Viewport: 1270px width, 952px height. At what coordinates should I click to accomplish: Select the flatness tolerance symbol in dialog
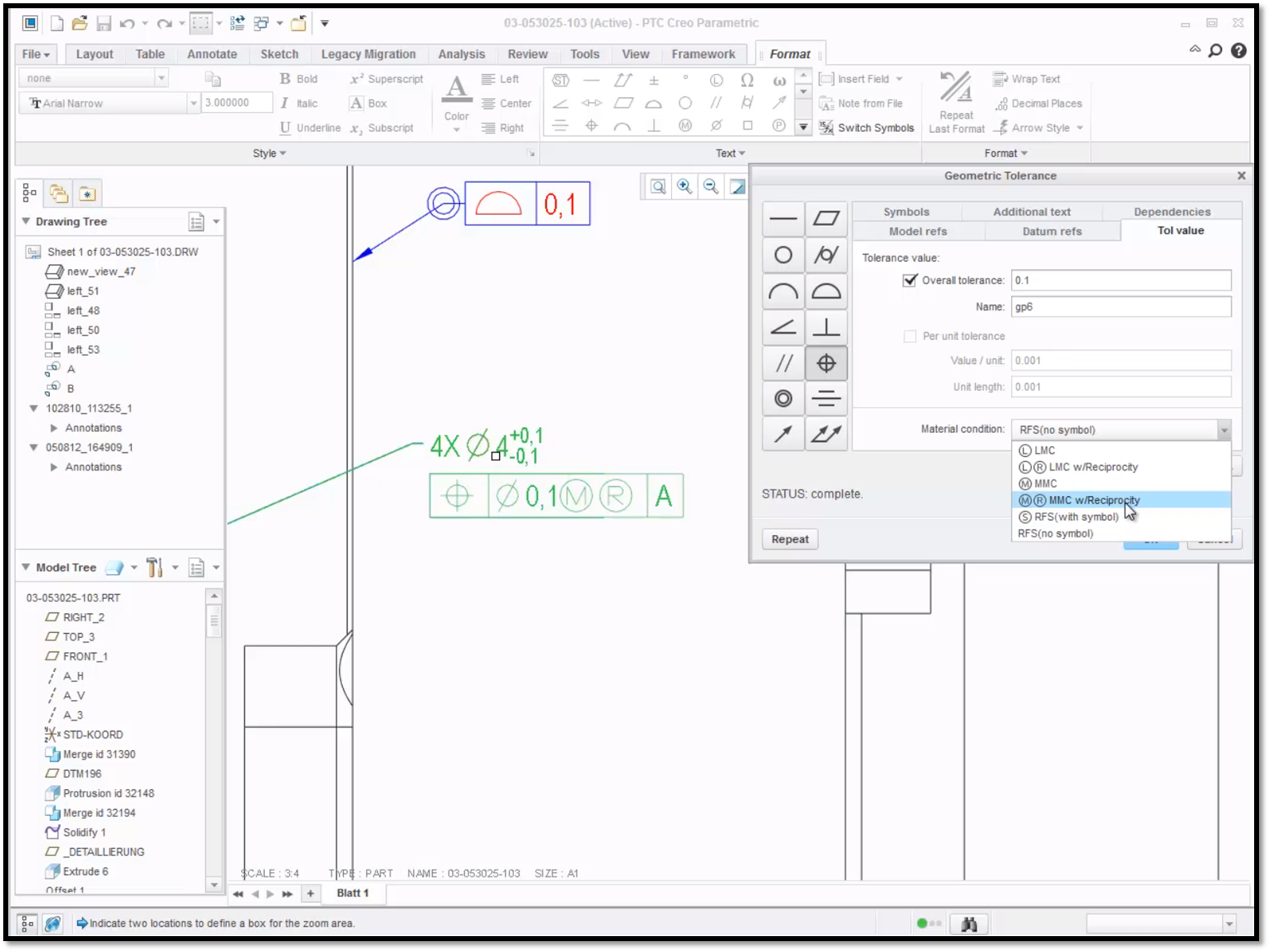point(826,219)
